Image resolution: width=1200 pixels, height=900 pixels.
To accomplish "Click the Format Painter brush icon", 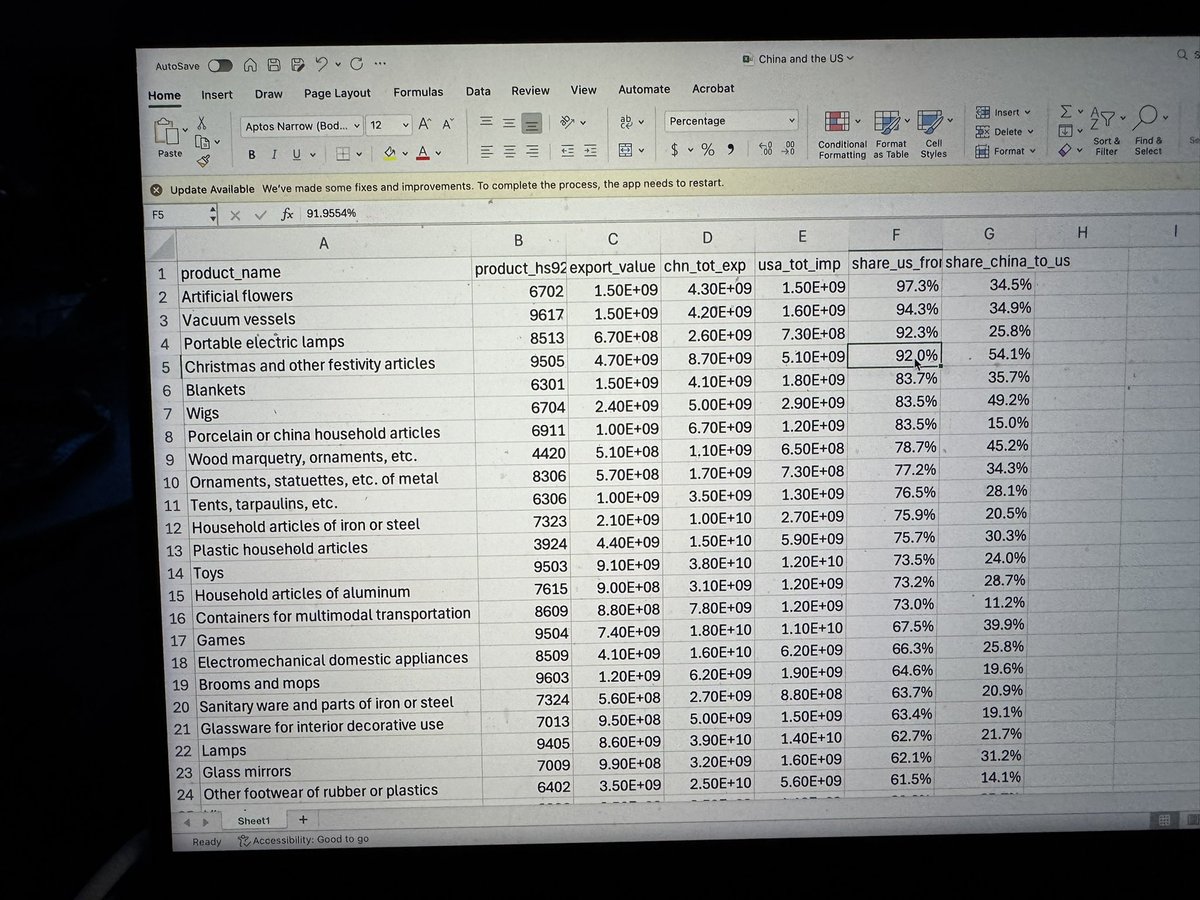I will pyautogui.click(x=203, y=160).
